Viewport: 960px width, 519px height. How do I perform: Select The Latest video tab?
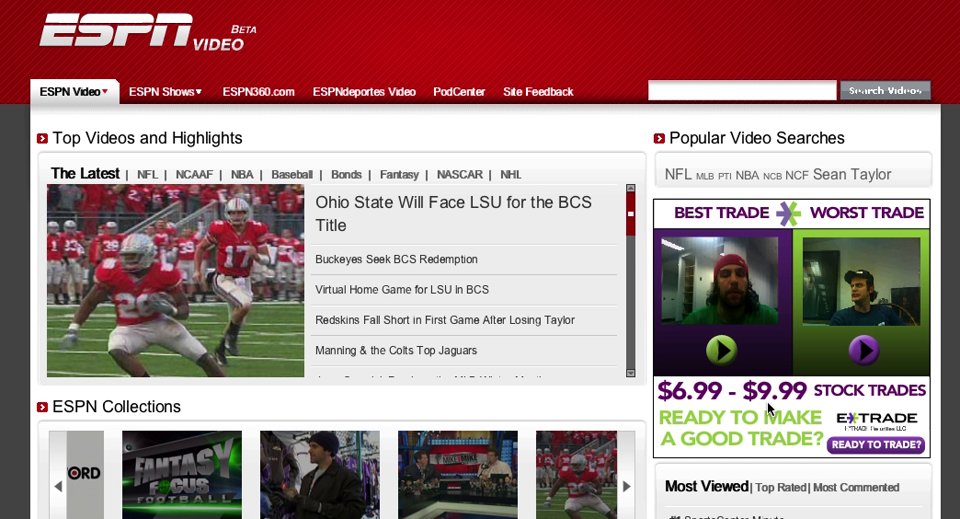click(x=85, y=174)
